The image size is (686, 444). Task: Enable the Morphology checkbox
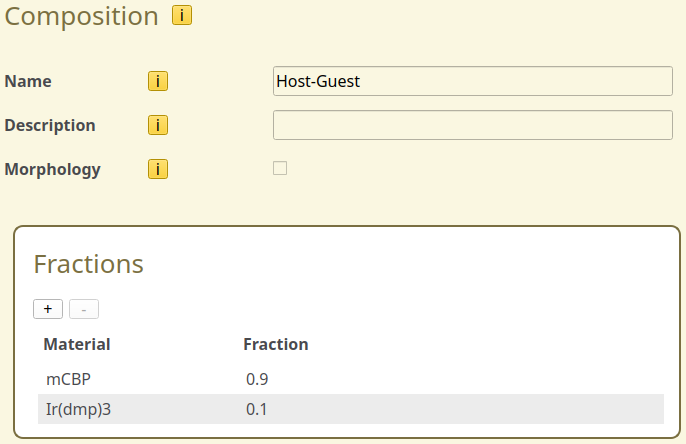[x=280, y=168]
